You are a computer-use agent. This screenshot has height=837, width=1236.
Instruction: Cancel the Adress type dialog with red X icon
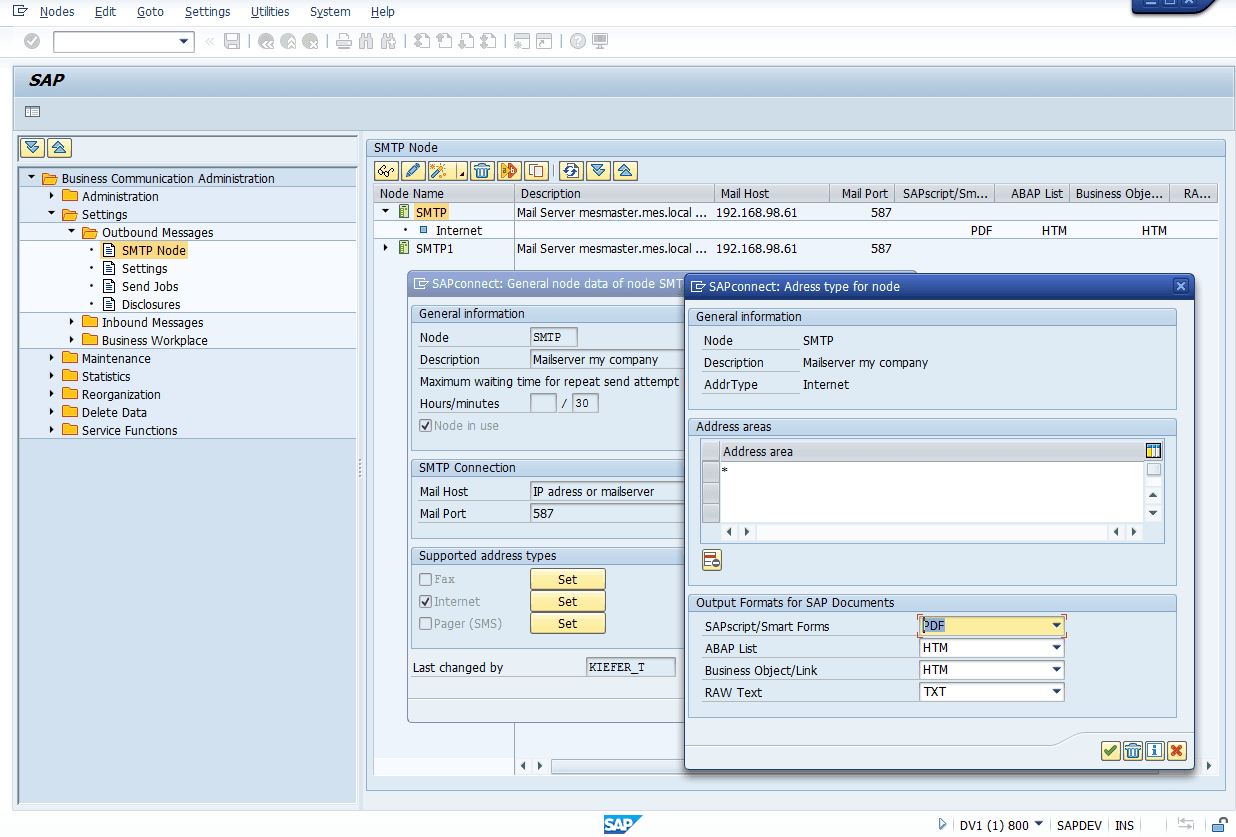[x=1176, y=750]
